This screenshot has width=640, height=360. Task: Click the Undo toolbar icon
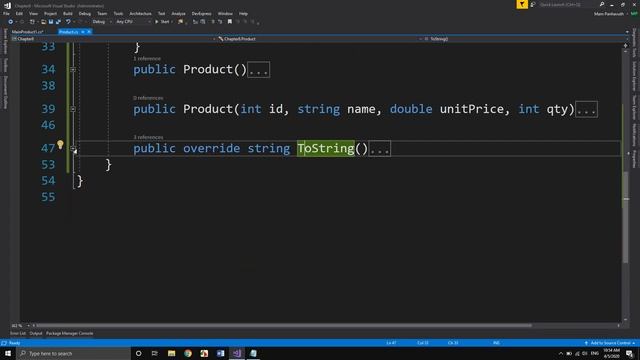point(68,22)
